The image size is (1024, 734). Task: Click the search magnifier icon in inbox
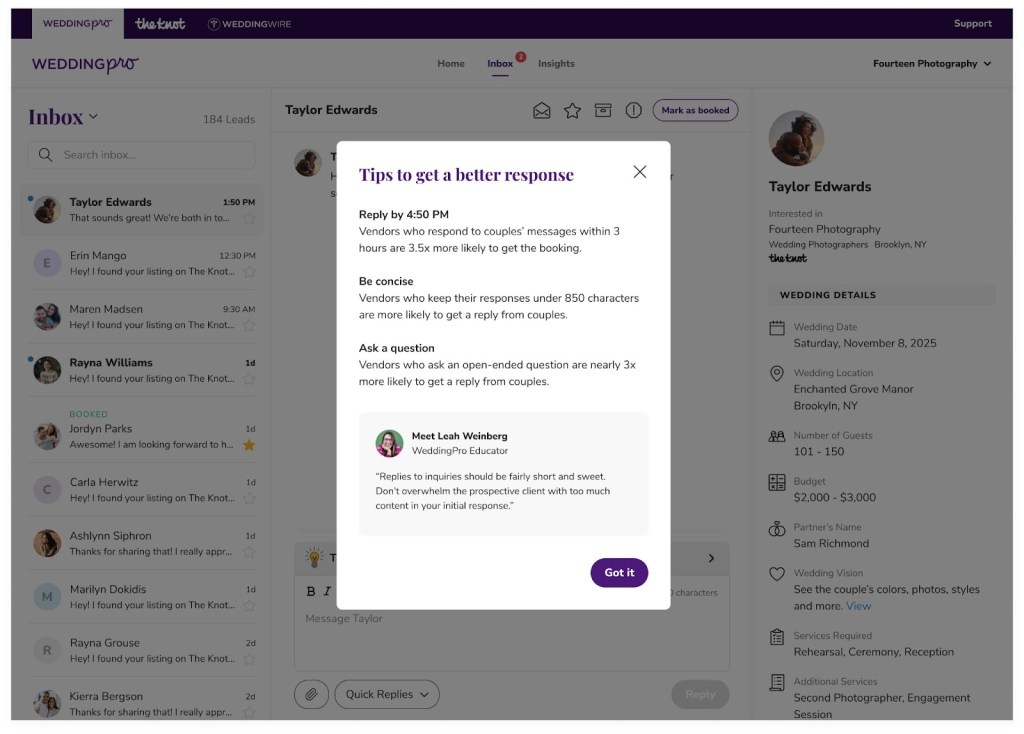[45, 155]
